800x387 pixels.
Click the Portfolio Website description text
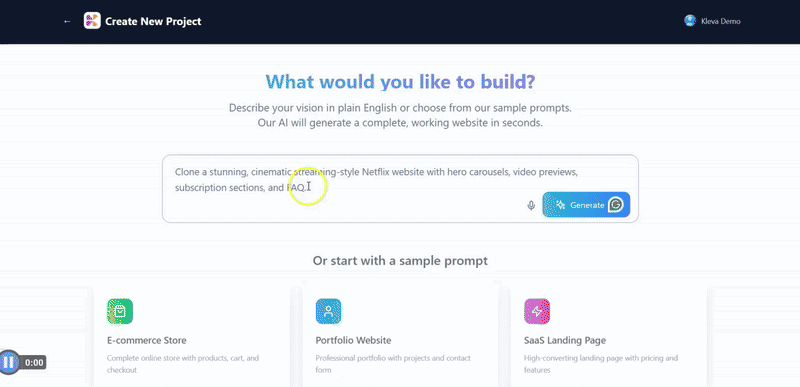[x=393, y=364]
